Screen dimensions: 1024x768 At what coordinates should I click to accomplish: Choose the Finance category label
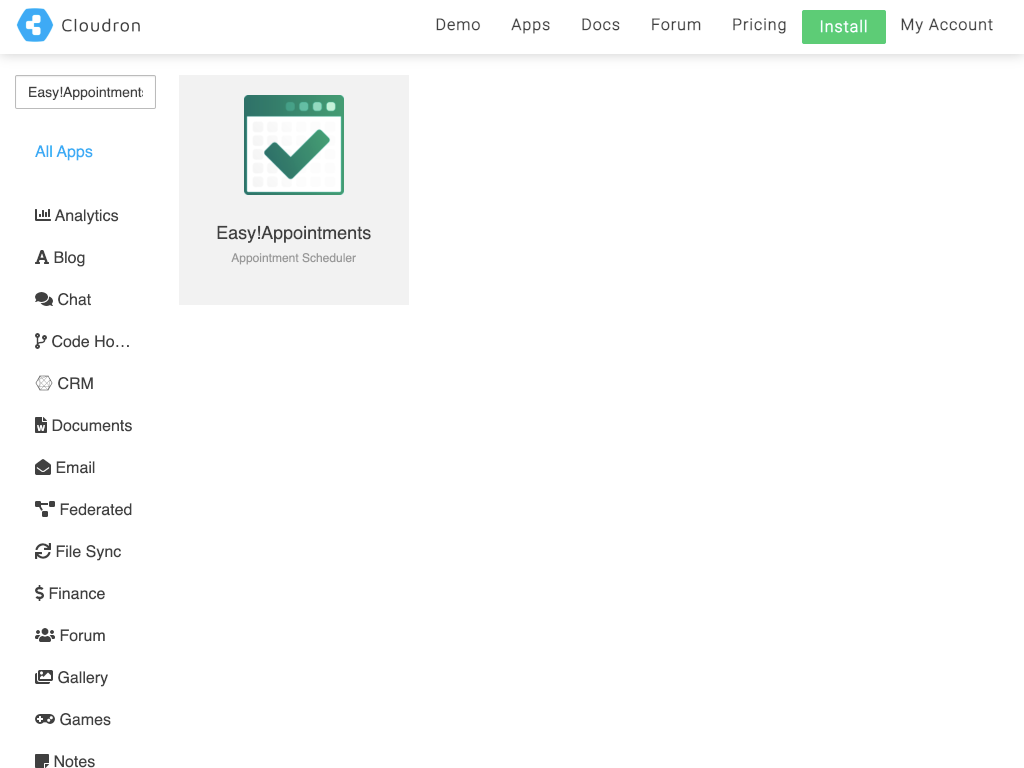(x=77, y=594)
